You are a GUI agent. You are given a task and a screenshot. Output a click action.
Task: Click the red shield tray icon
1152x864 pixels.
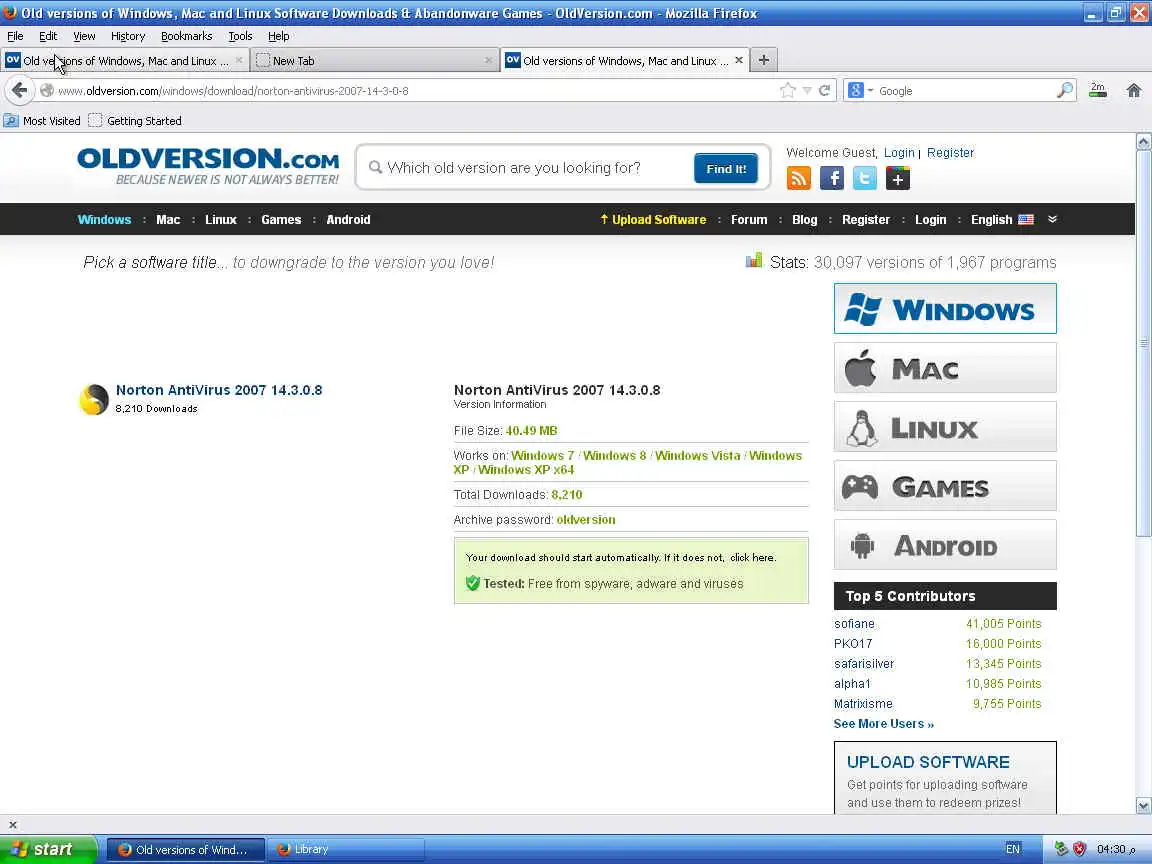[x=1079, y=849]
